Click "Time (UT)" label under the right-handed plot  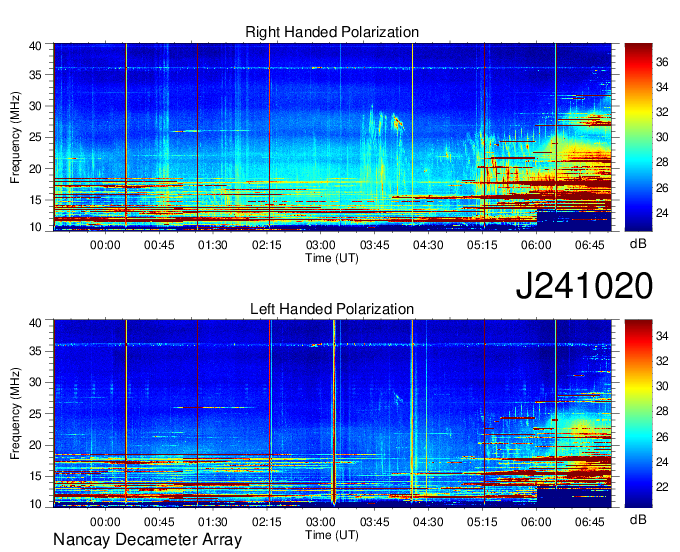pos(332,258)
